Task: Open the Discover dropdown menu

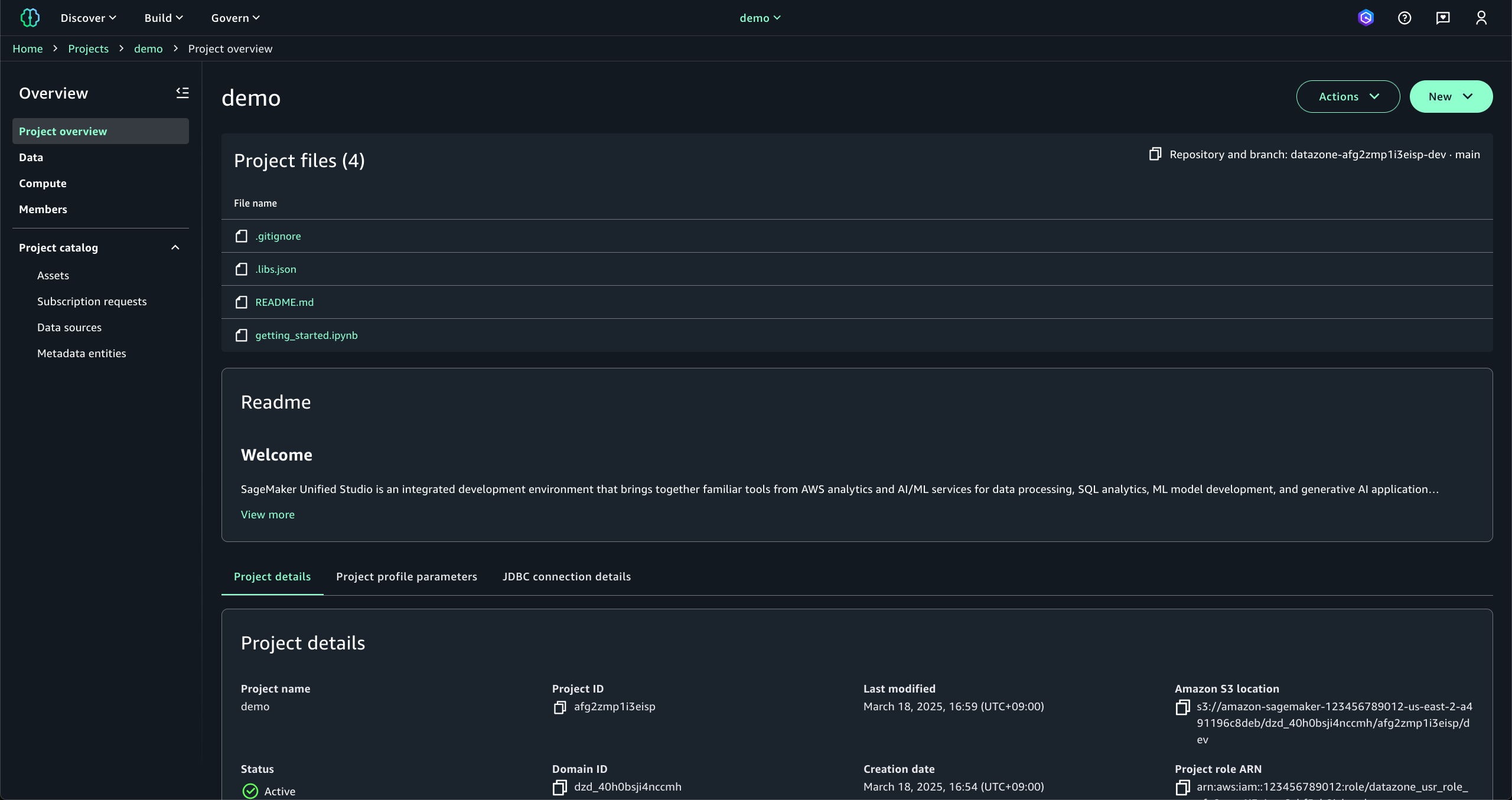Action: [89, 18]
